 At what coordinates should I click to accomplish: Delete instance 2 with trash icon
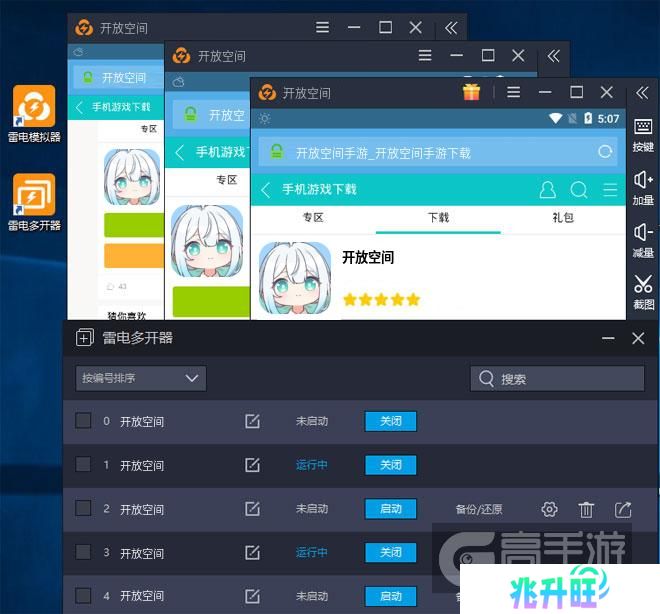point(586,510)
